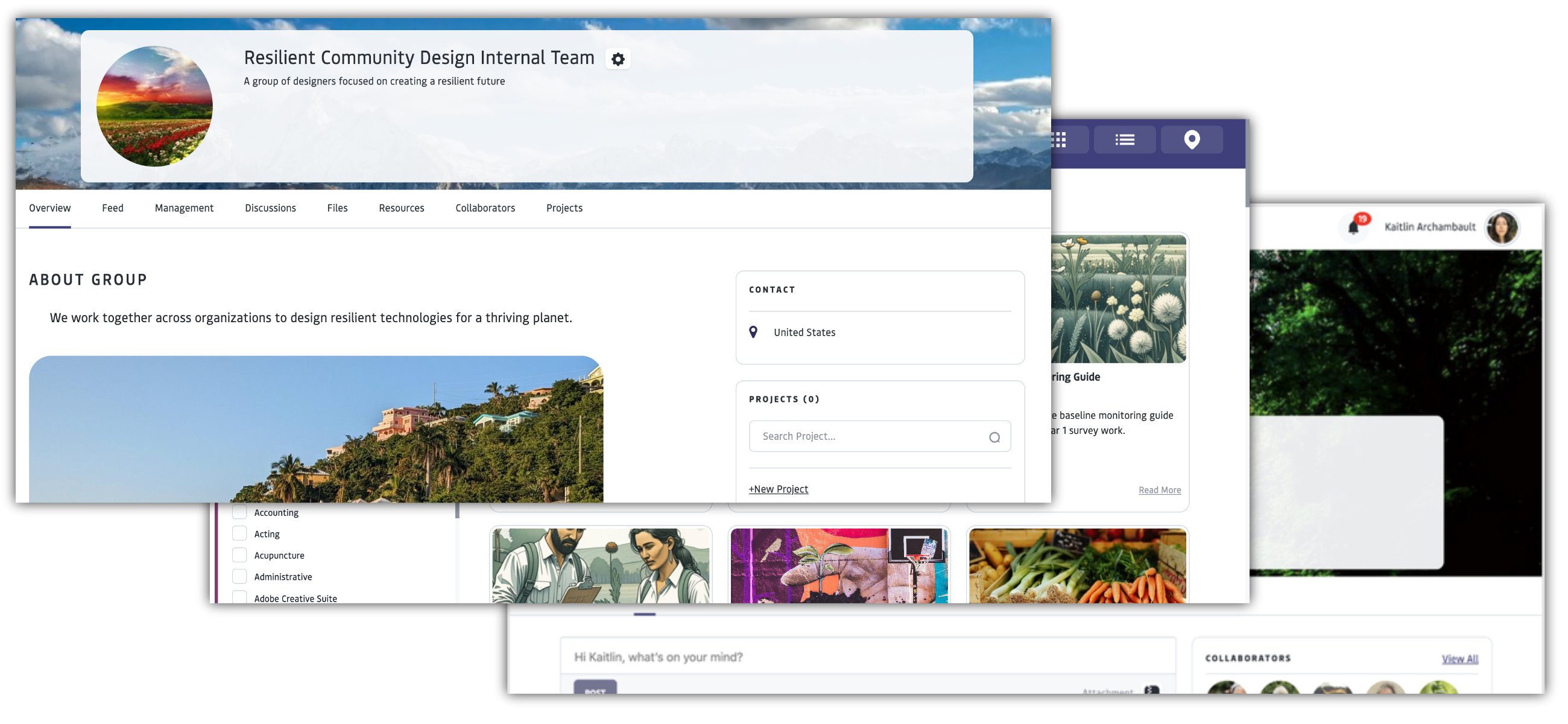Screen dimensions: 1568x724
Task: Check the Adobe Creative Suite checkbox
Action: (x=240, y=597)
